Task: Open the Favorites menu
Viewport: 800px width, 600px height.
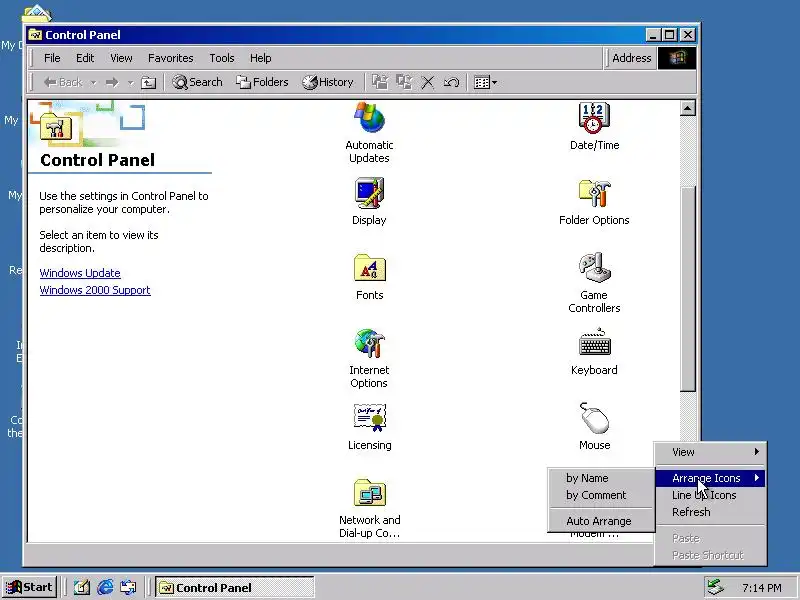Action: click(170, 58)
